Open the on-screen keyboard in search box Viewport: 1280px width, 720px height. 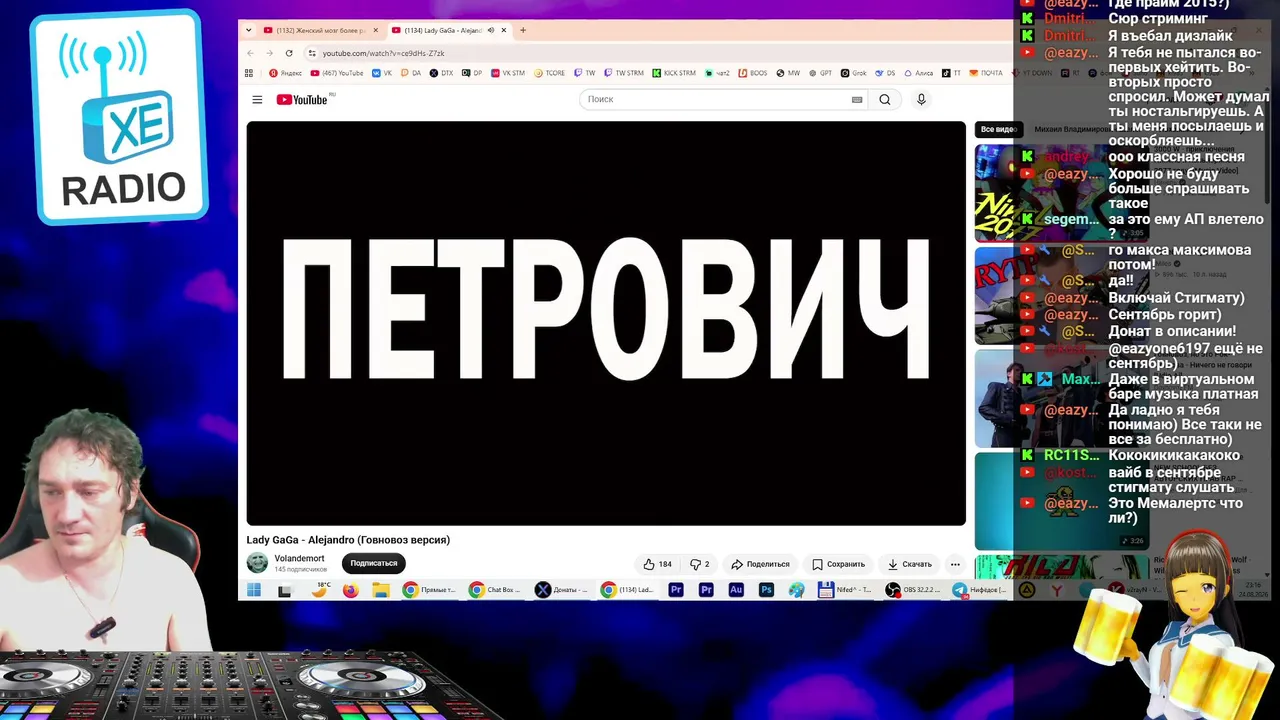click(x=857, y=99)
